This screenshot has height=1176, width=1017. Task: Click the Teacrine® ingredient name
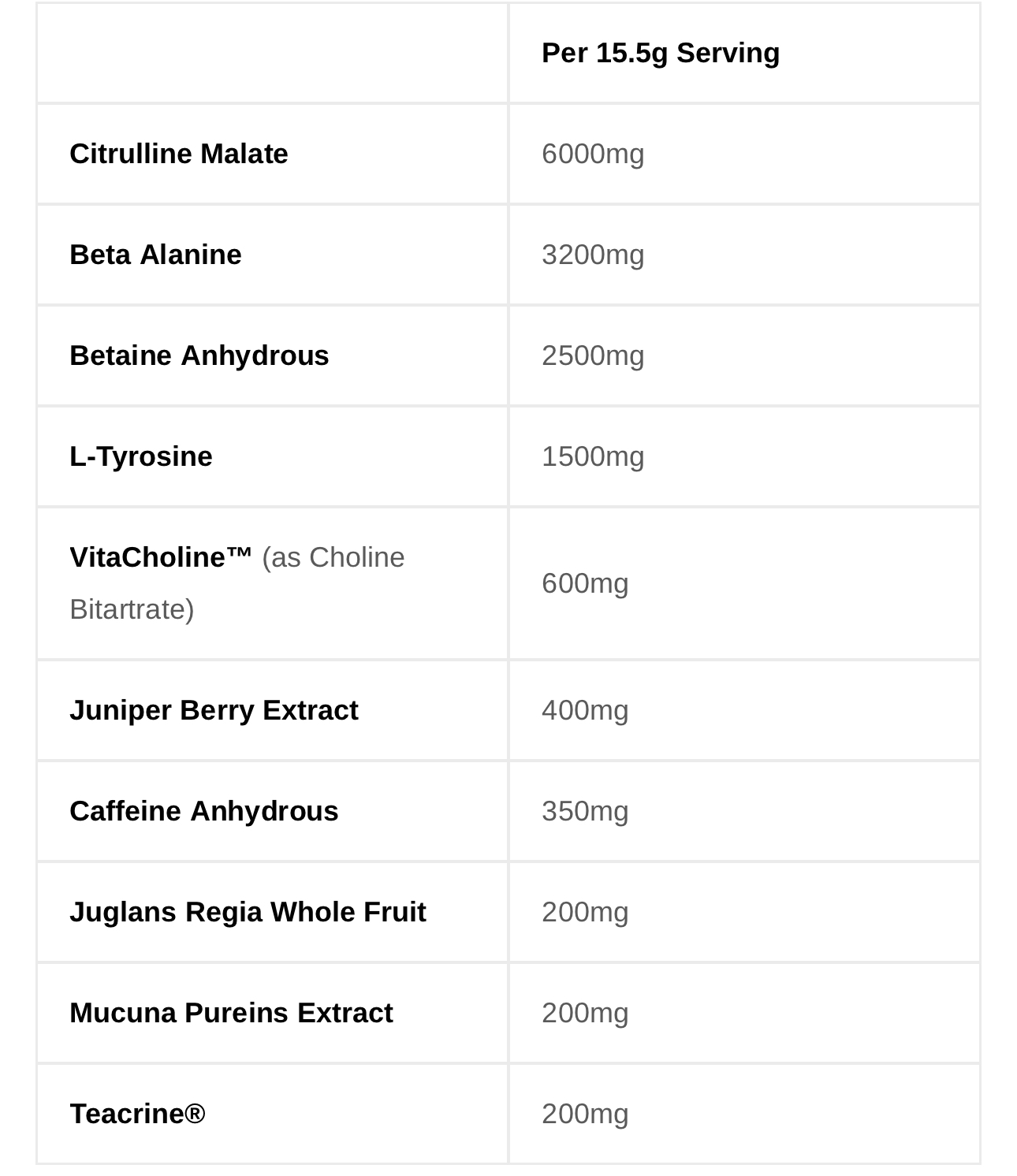pos(137,1114)
